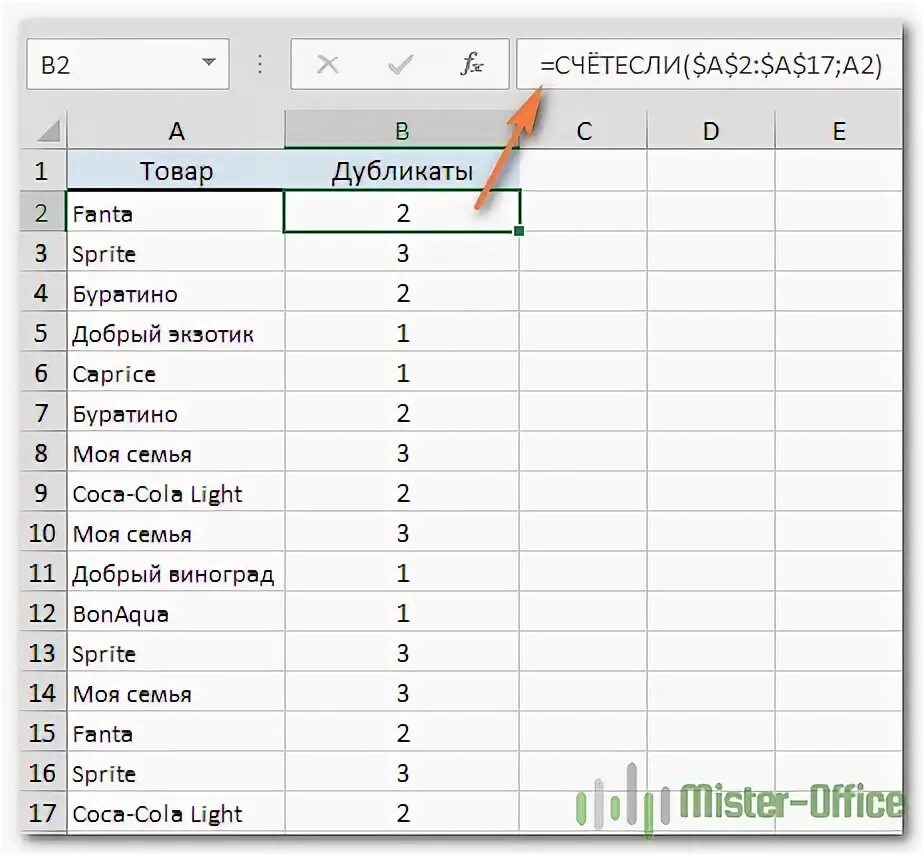Select cell B3 with value 3
924x856 pixels.
pyautogui.click(x=402, y=252)
